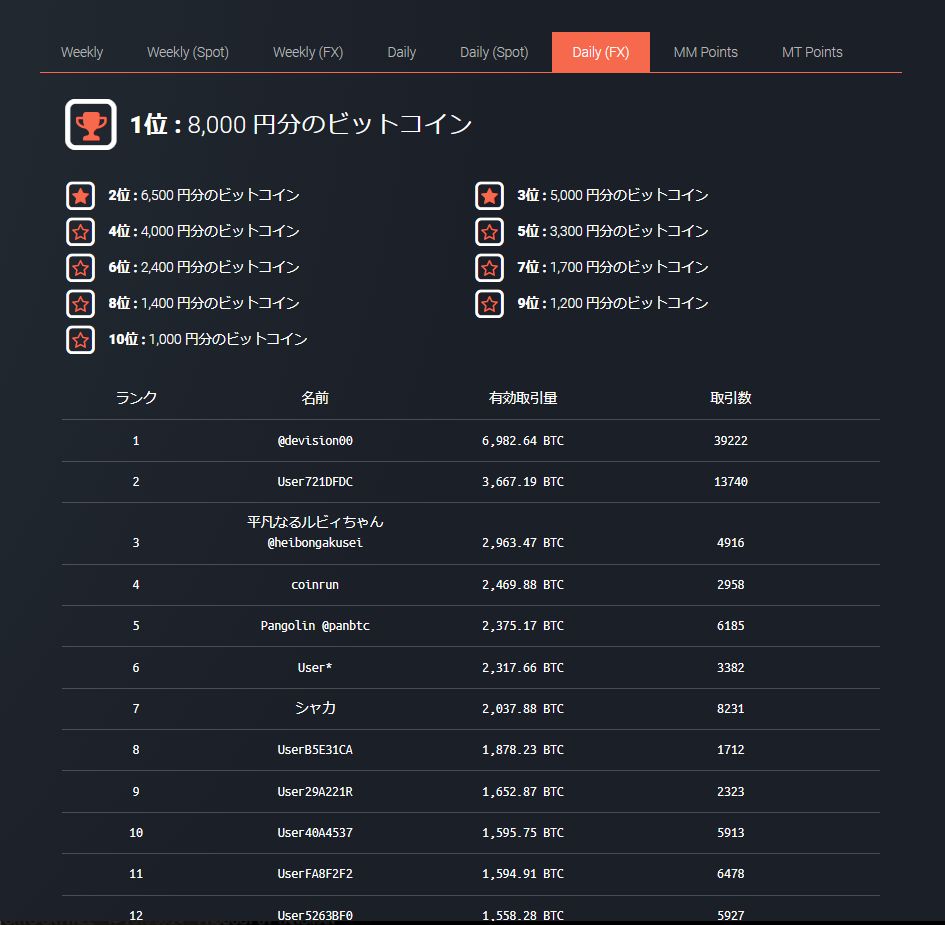Click the star icon beside 6位
Viewport: 945px width, 925px height.
click(x=80, y=268)
